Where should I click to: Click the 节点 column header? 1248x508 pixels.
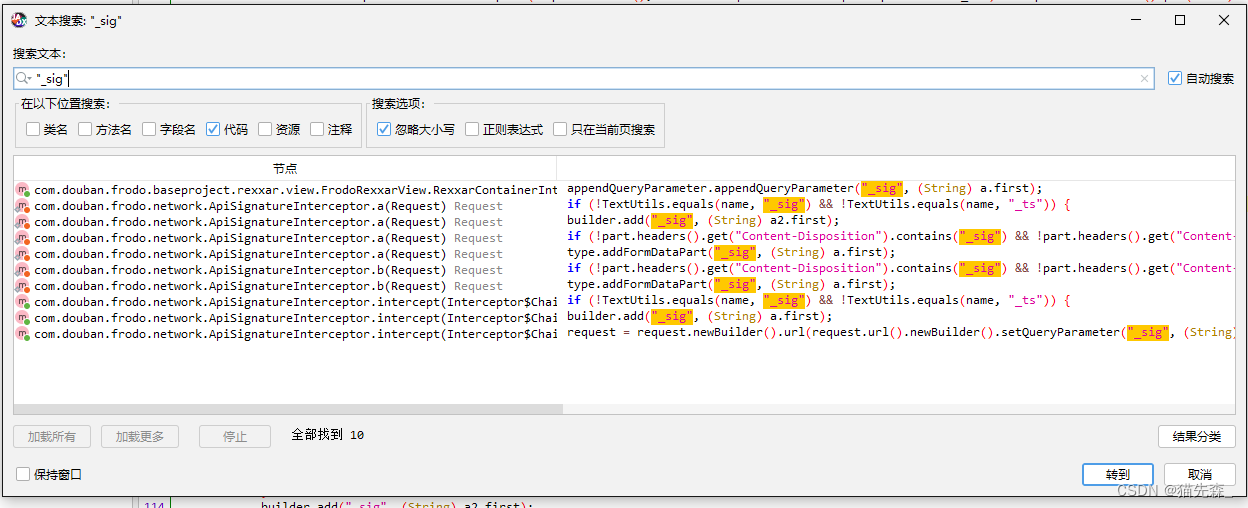tap(285, 168)
